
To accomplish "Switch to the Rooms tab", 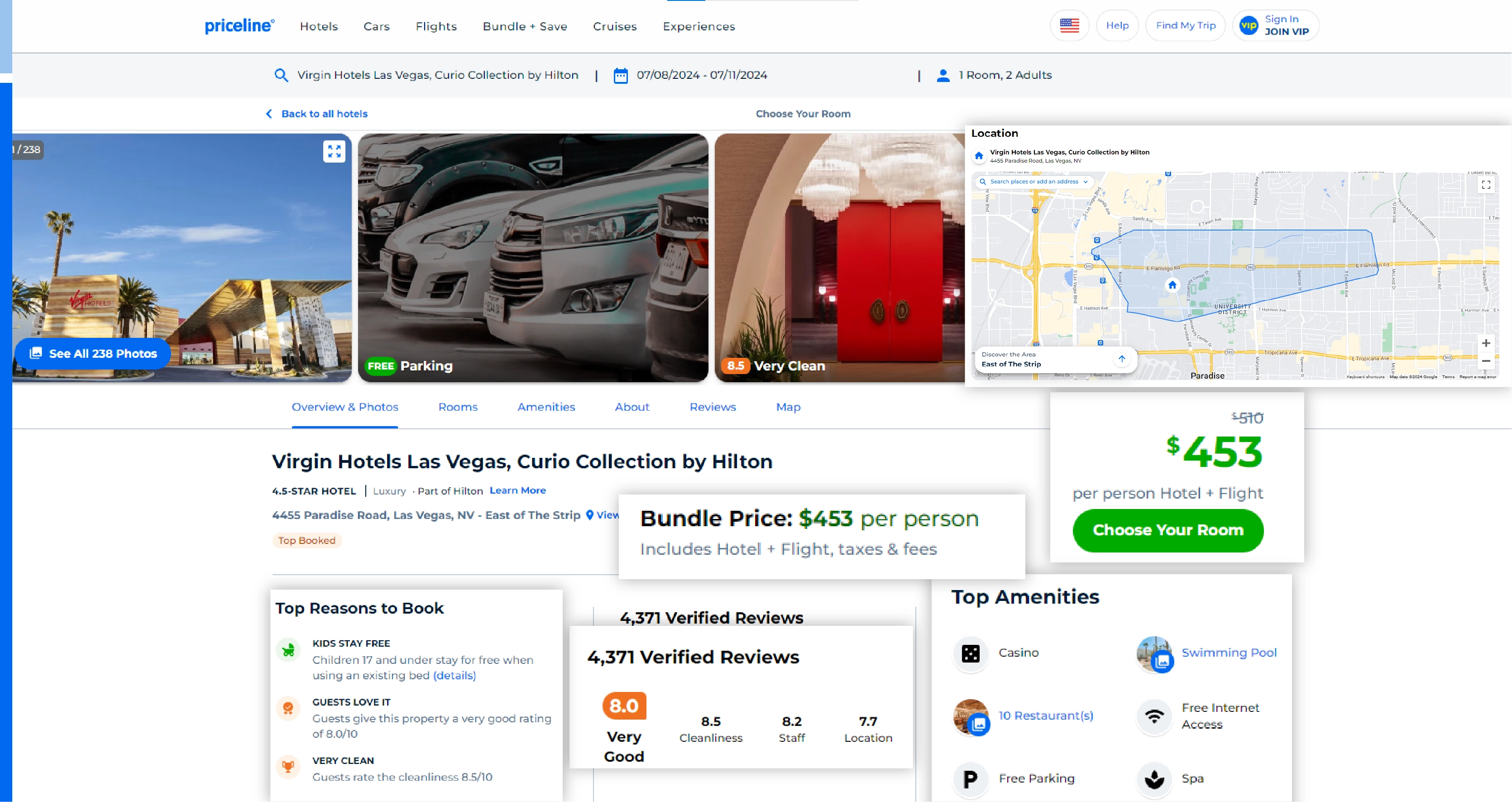I will 458,407.
